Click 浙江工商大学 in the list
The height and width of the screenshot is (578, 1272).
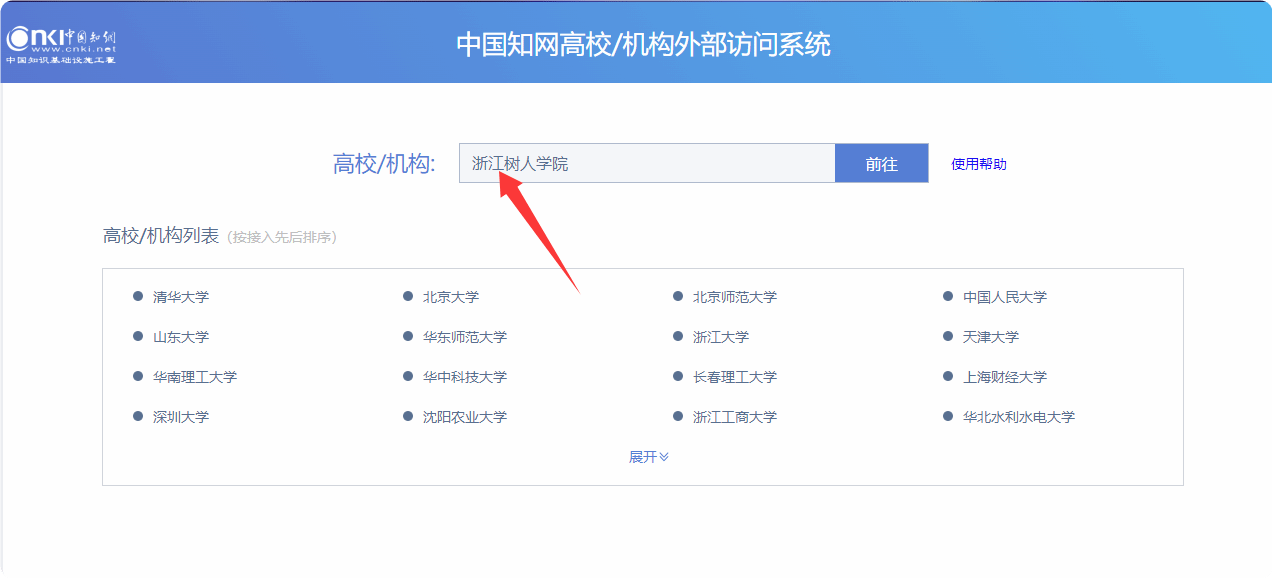click(x=734, y=417)
